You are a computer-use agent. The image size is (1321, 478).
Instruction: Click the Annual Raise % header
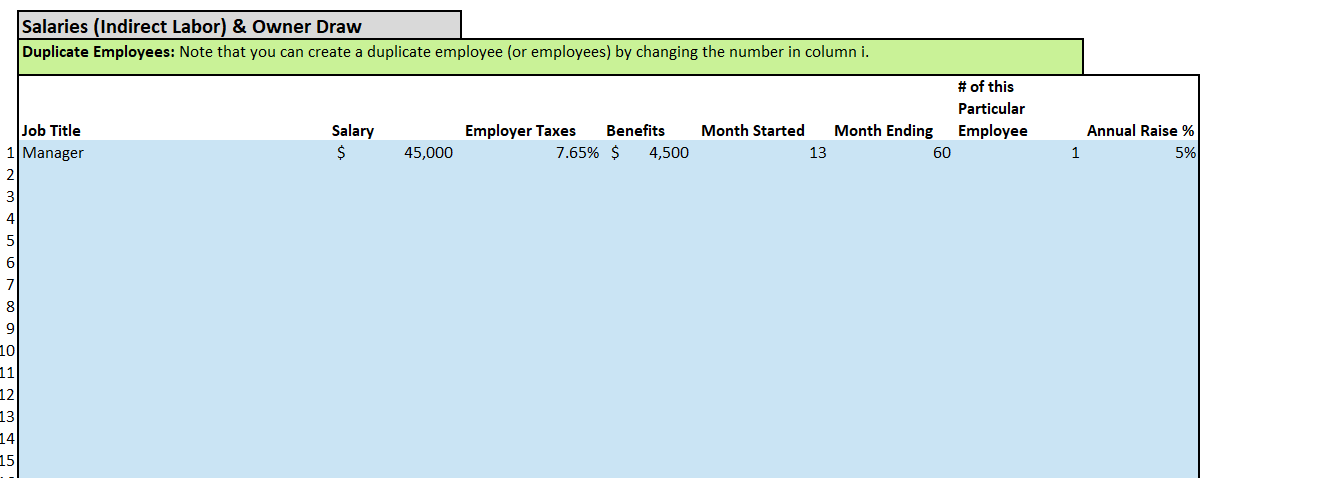pos(1140,130)
